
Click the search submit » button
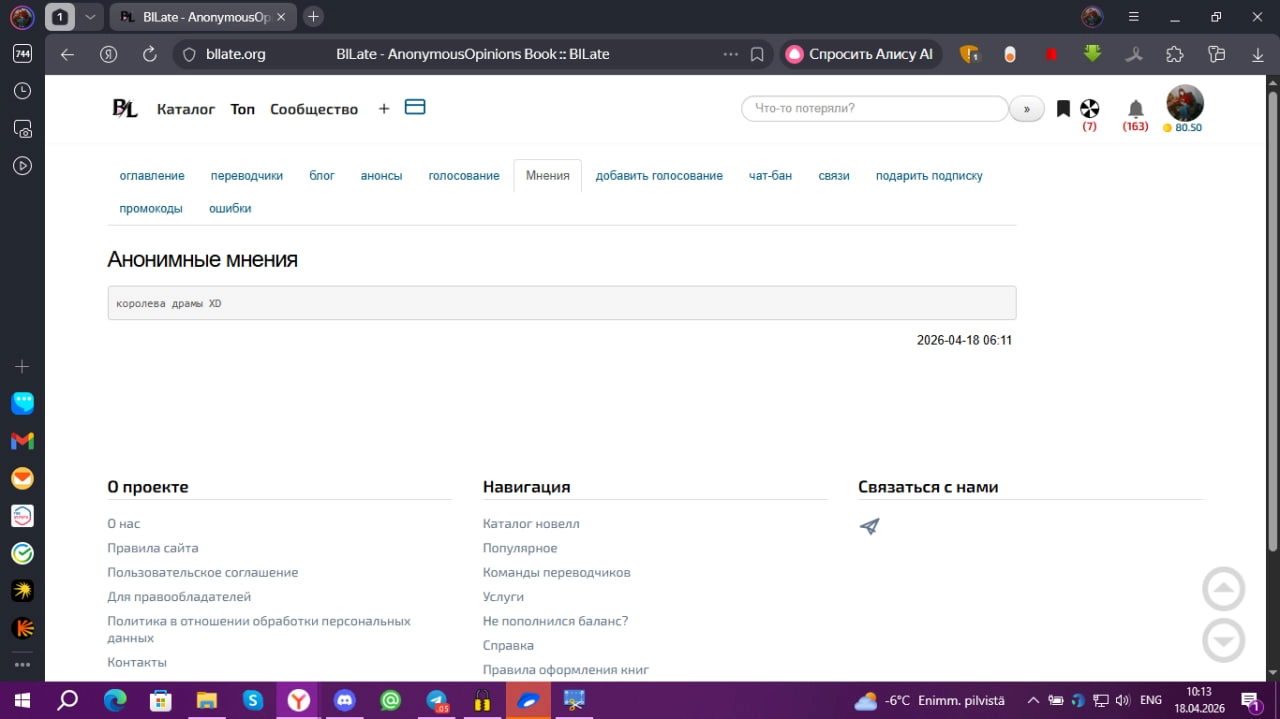(1027, 109)
